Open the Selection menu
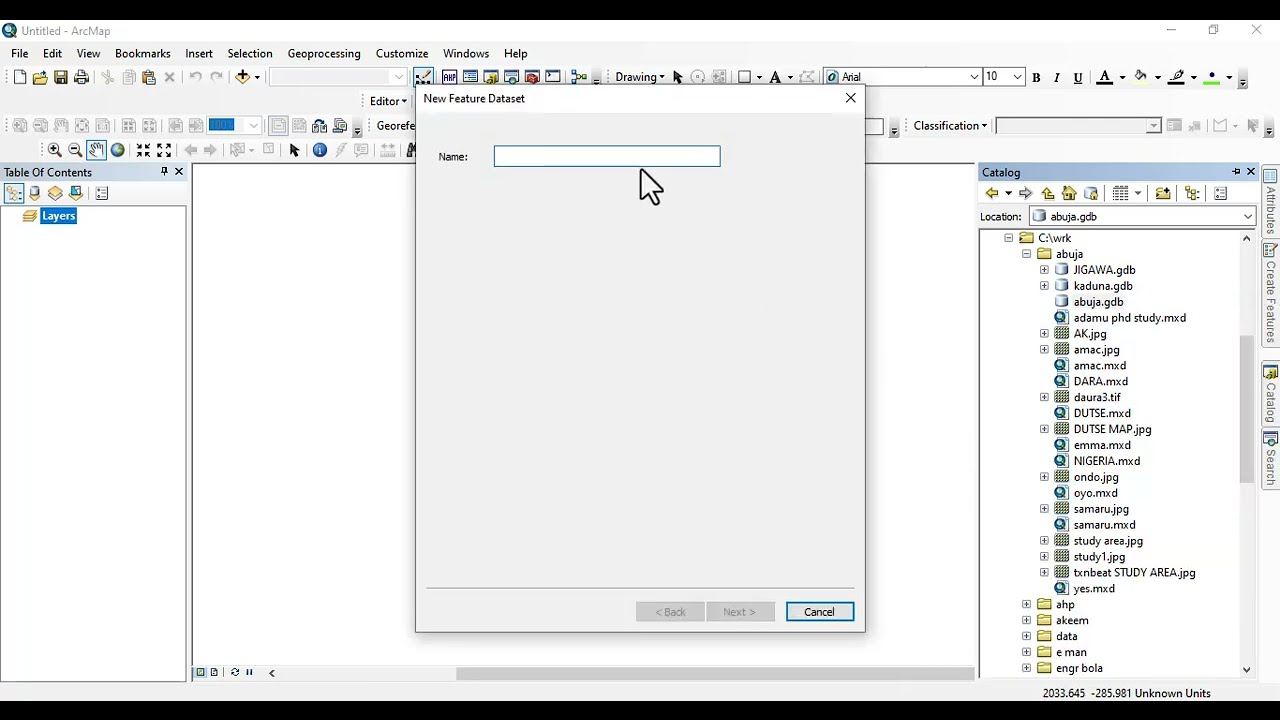Viewport: 1280px width, 720px height. pyautogui.click(x=250, y=54)
